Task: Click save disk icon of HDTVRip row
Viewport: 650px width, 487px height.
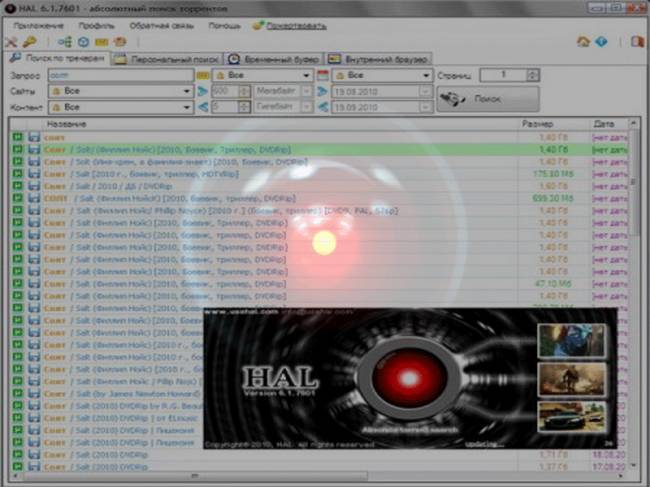Action: [34, 174]
